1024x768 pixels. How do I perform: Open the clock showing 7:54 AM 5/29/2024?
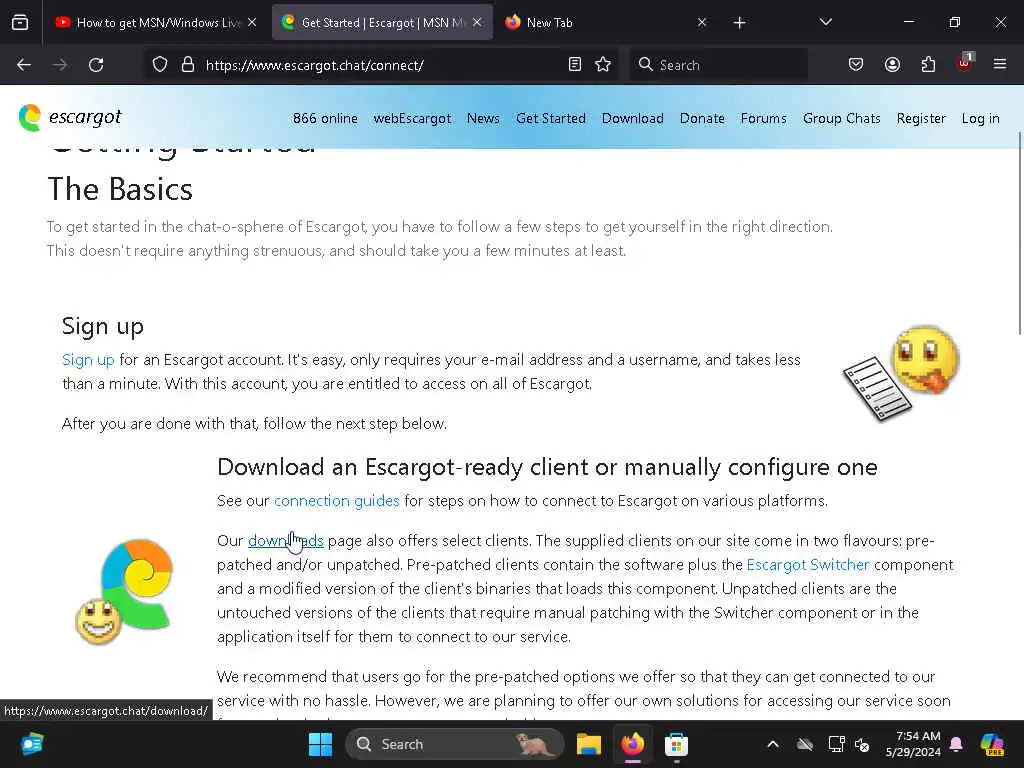[x=913, y=744]
